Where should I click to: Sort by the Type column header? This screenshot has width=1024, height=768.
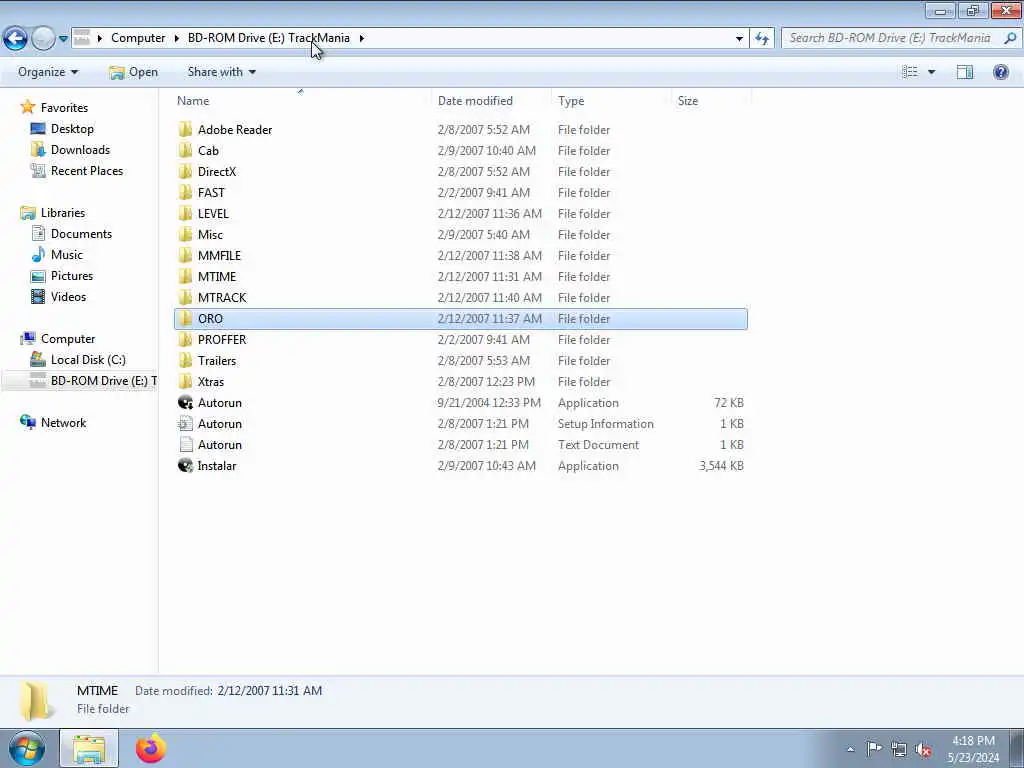(571, 101)
